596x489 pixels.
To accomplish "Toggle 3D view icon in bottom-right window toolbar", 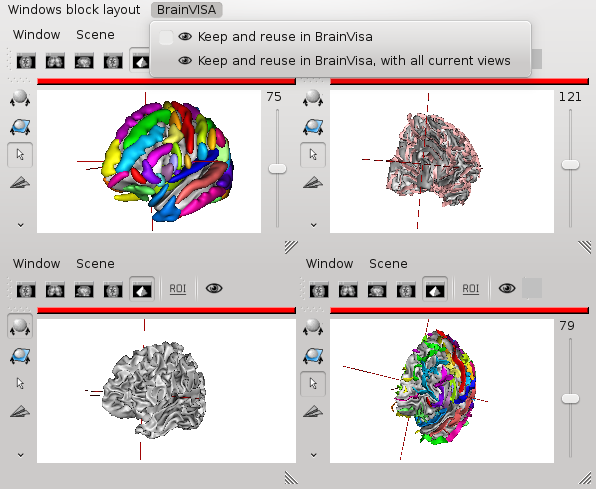I will 435,289.
